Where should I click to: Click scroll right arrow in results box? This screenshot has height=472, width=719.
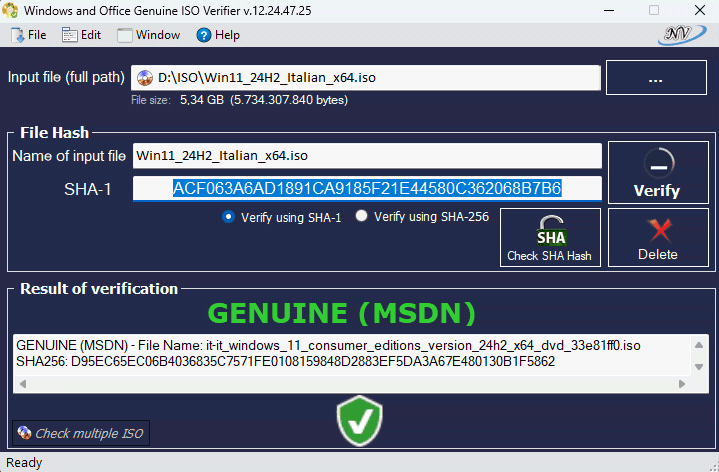click(x=682, y=384)
